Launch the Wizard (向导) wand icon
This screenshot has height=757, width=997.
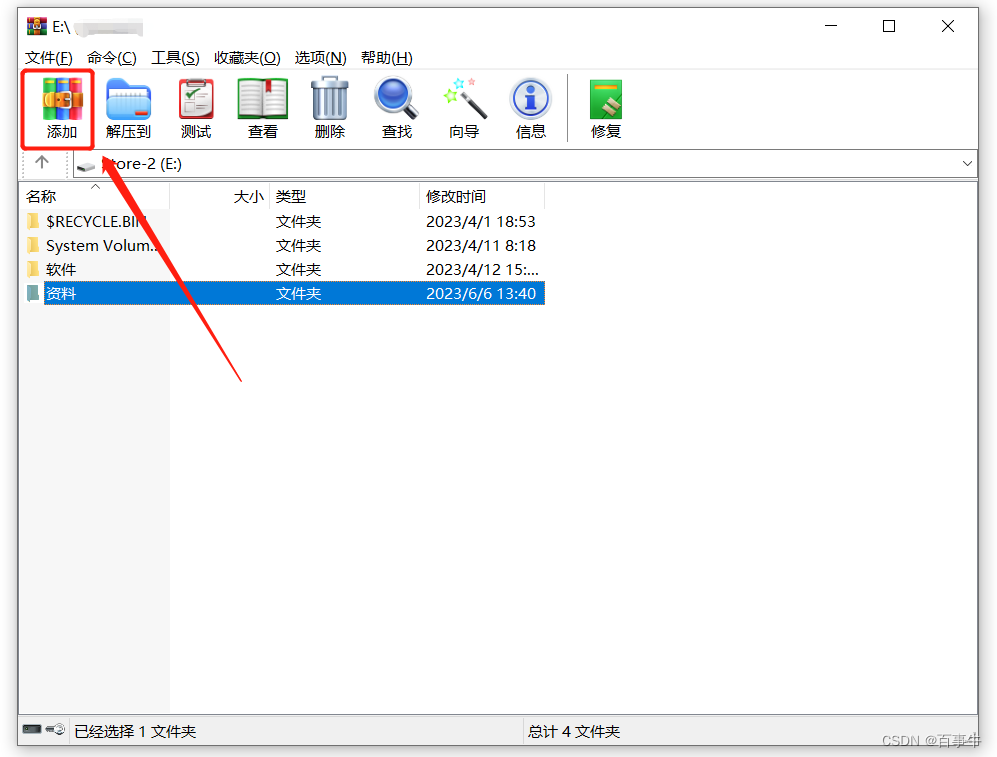(x=465, y=99)
